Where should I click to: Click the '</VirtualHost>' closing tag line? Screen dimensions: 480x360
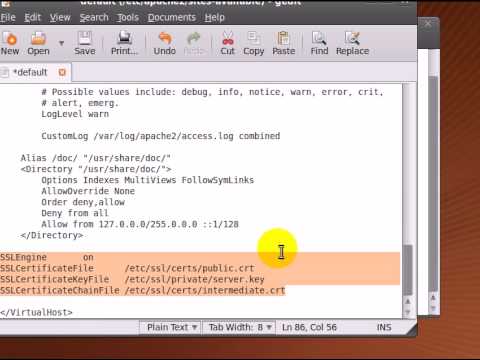pos(36,312)
